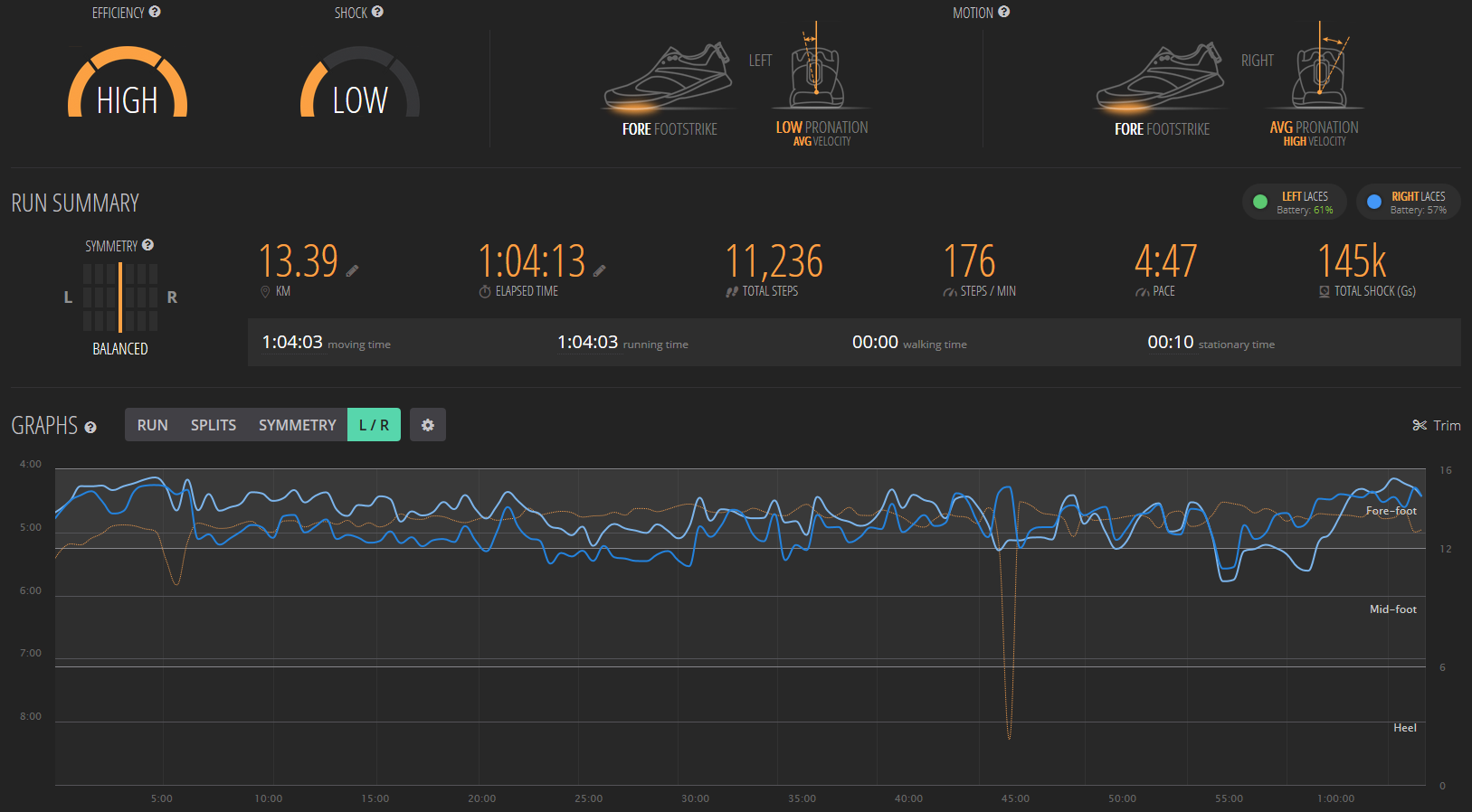Select the SYMMETRY graph tab
Image resolution: width=1472 pixels, height=812 pixels.
point(297,425)
